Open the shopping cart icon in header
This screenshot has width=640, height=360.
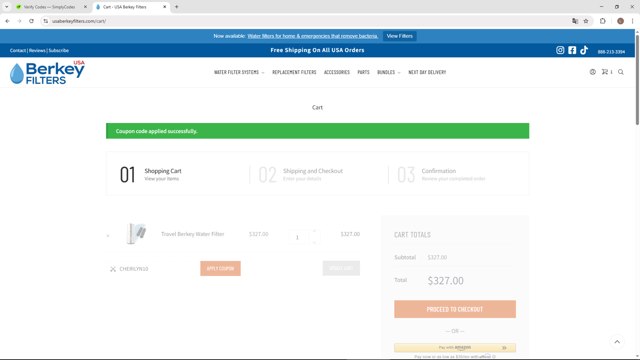605,72
